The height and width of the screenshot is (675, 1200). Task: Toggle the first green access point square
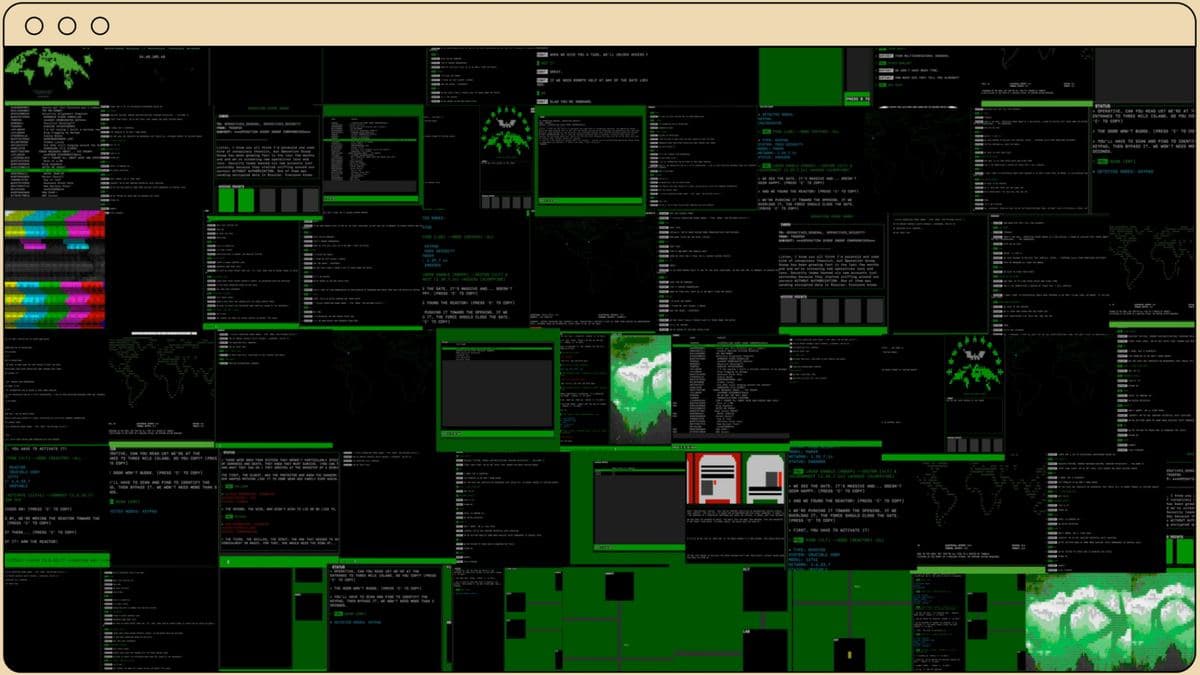pos(227,200)
